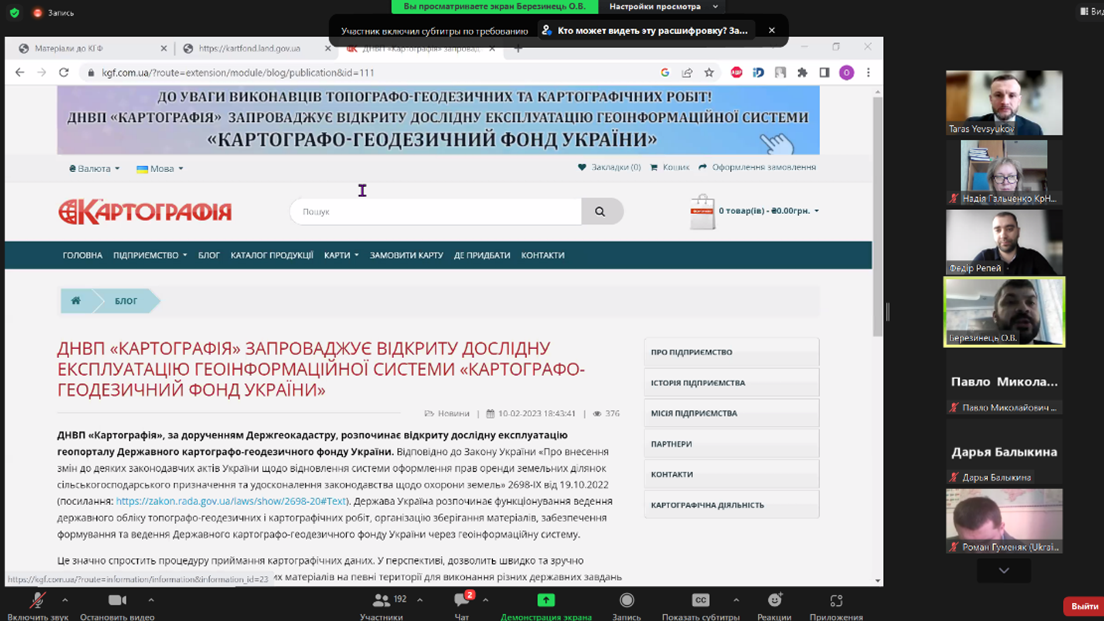Open Chrome three-dot menu
Viewport: 1104px width, 621px height.
pos(868,73)
